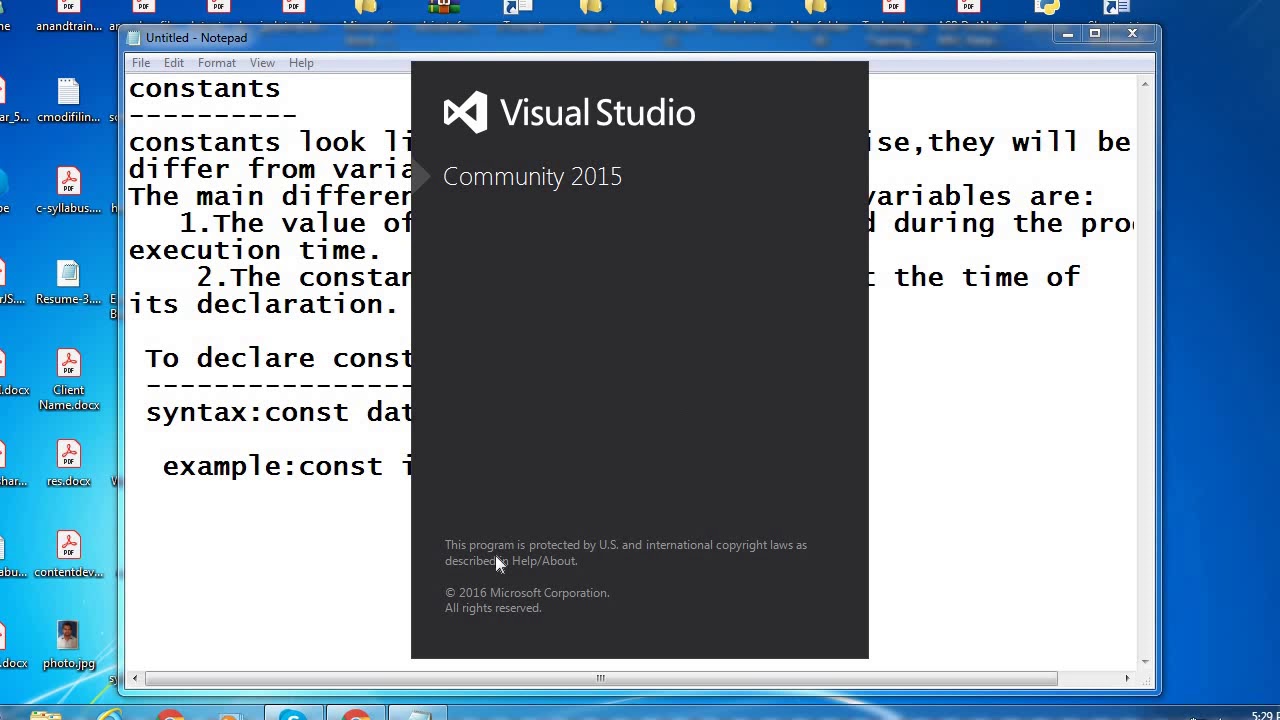The image size is (1280, 720).
Task: Click the 'constants' heading line in Notepad
Action: (205, 88)
